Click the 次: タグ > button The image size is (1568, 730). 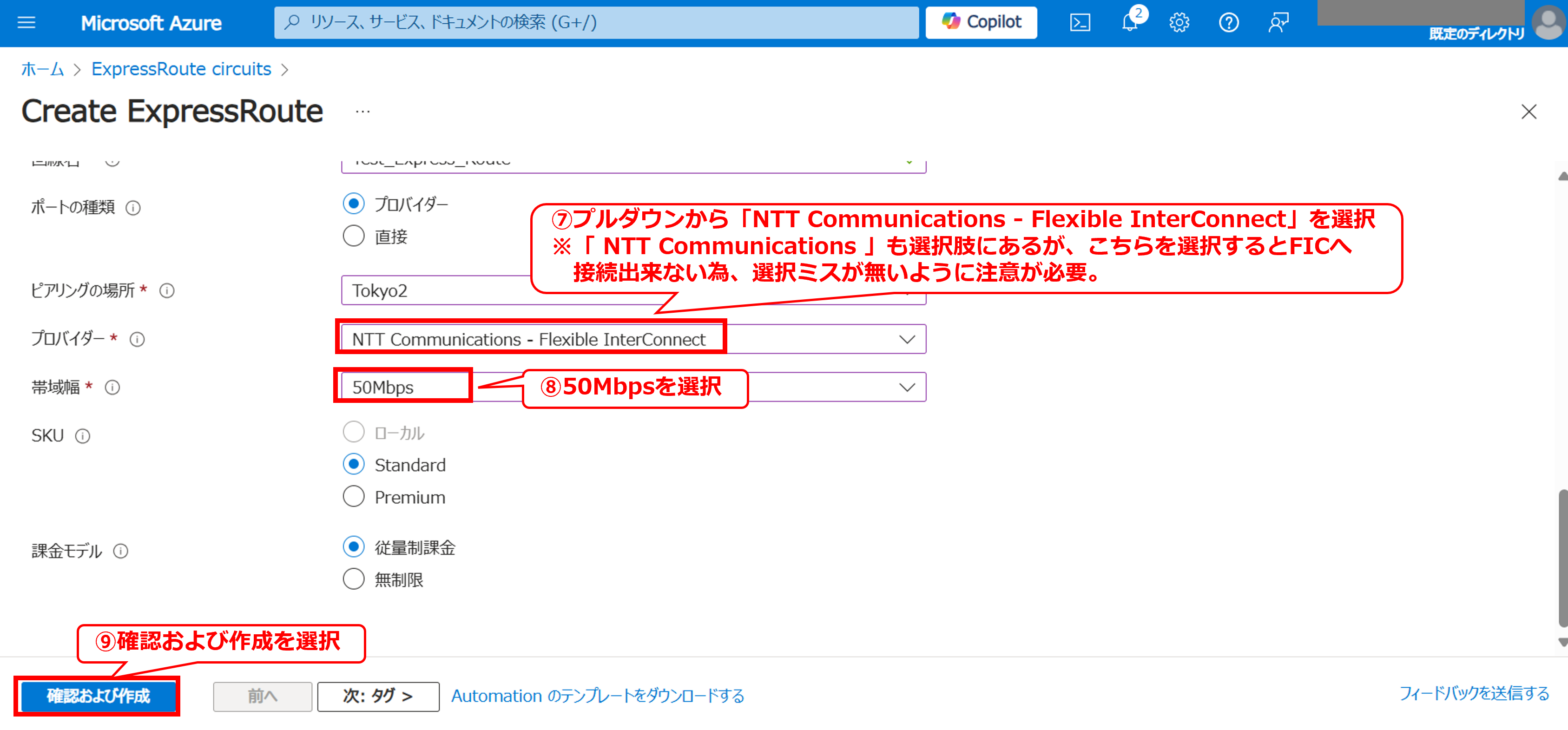point(378,696)
